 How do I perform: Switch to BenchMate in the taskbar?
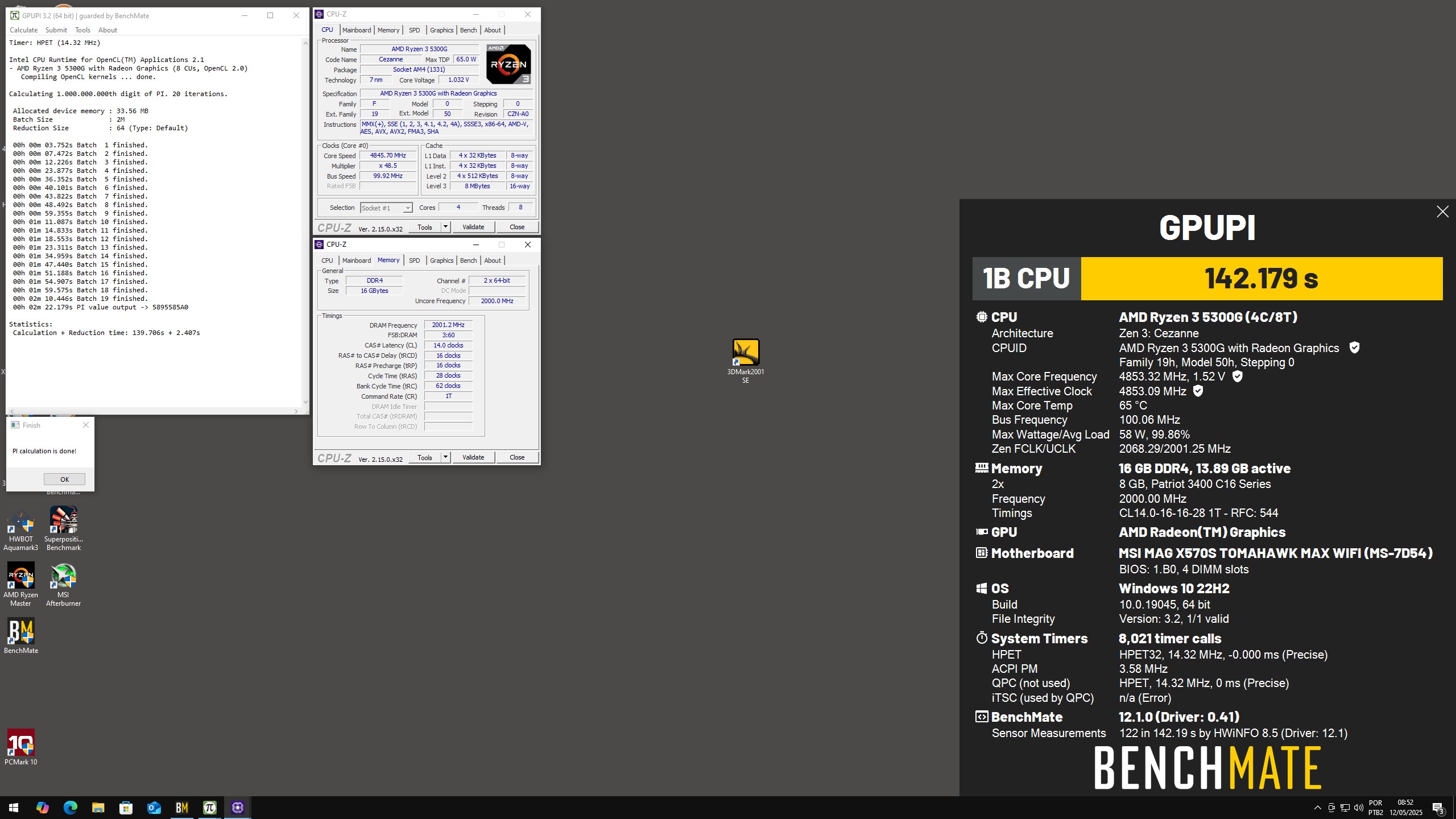pos(181,808)
